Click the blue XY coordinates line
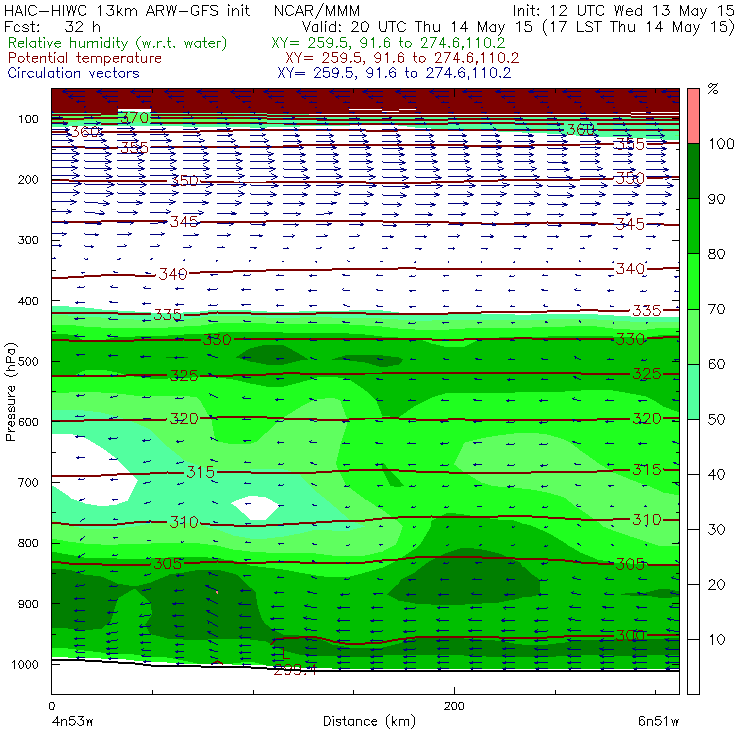This screenshot has width=740, height=740. click(x=394, y=73)
